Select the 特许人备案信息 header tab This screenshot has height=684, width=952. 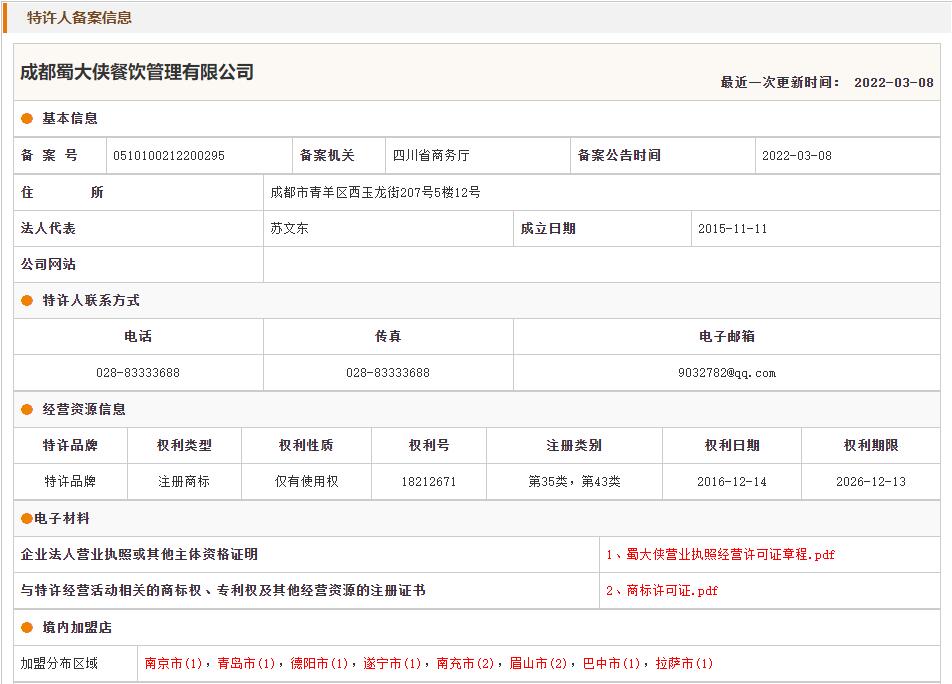79,17
